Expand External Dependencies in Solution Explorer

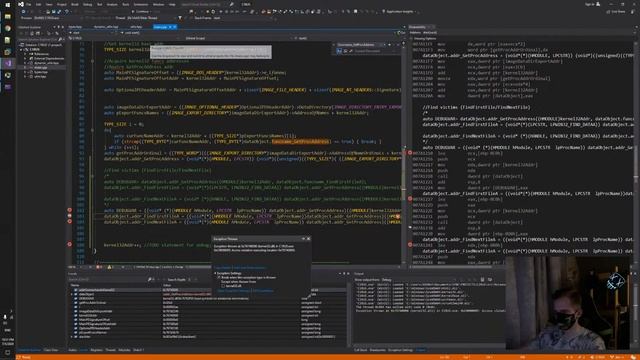click(x=25, y=58)
